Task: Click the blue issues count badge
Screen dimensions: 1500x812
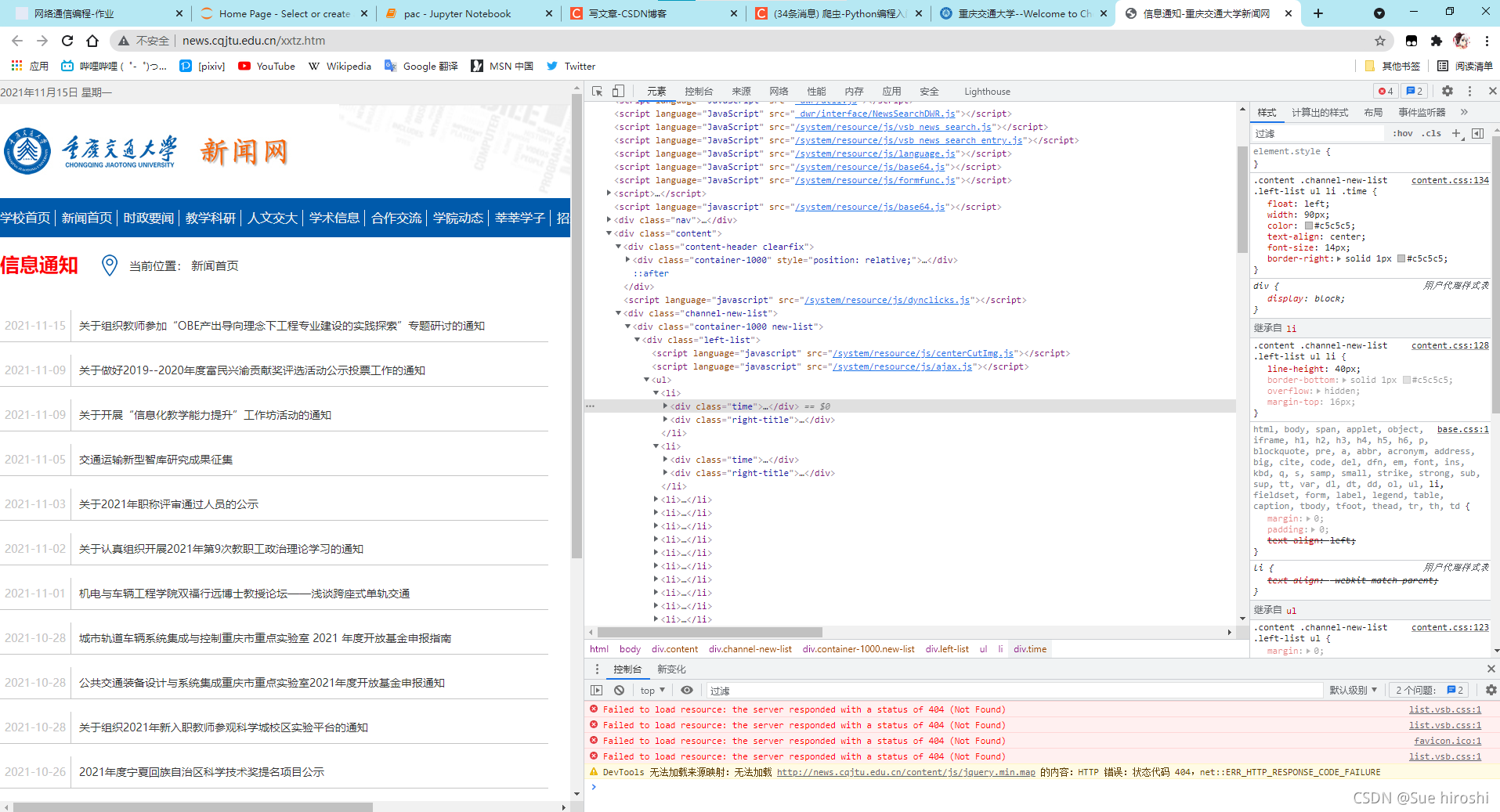Action: click(1414, 91)
